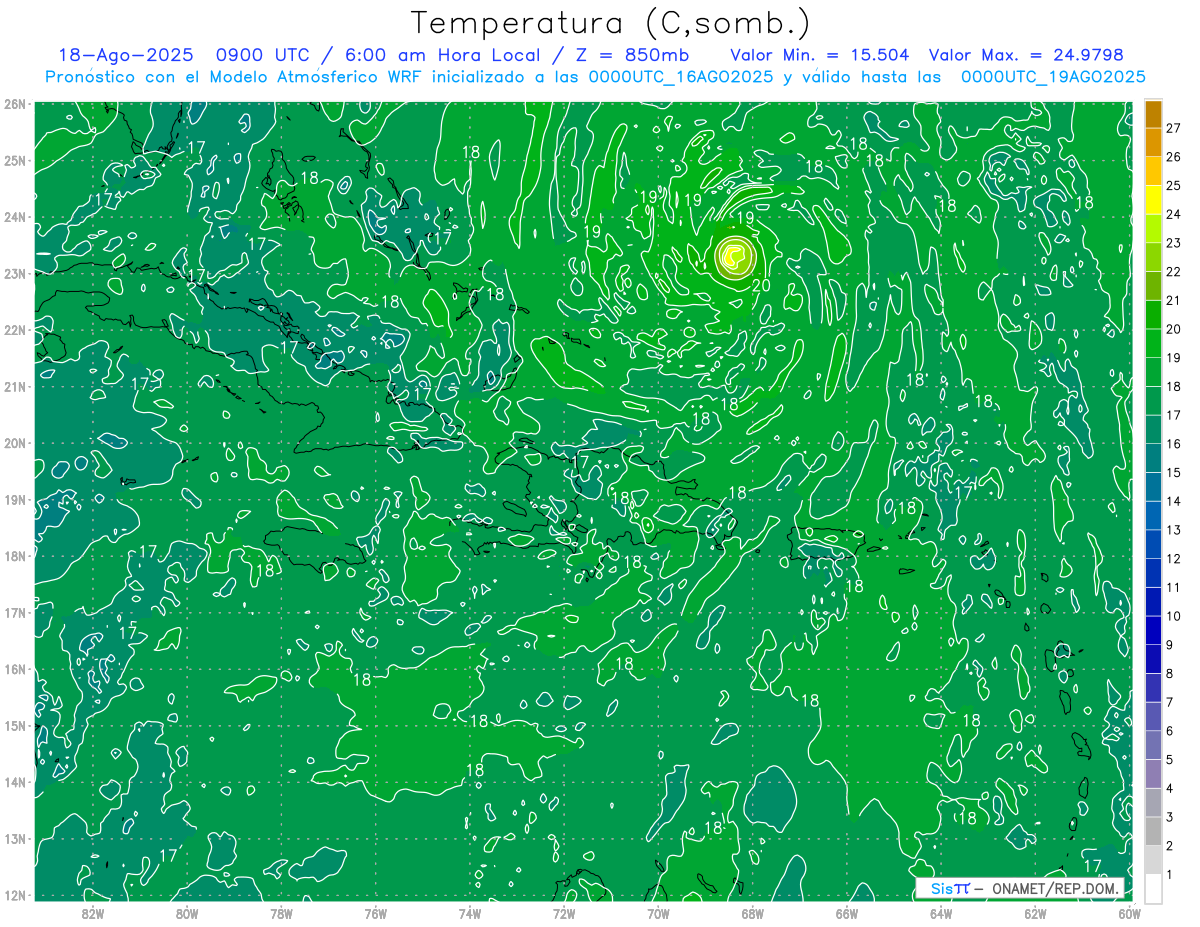Click the purple legend swatch between 4 and 5

pos(1153,775)
